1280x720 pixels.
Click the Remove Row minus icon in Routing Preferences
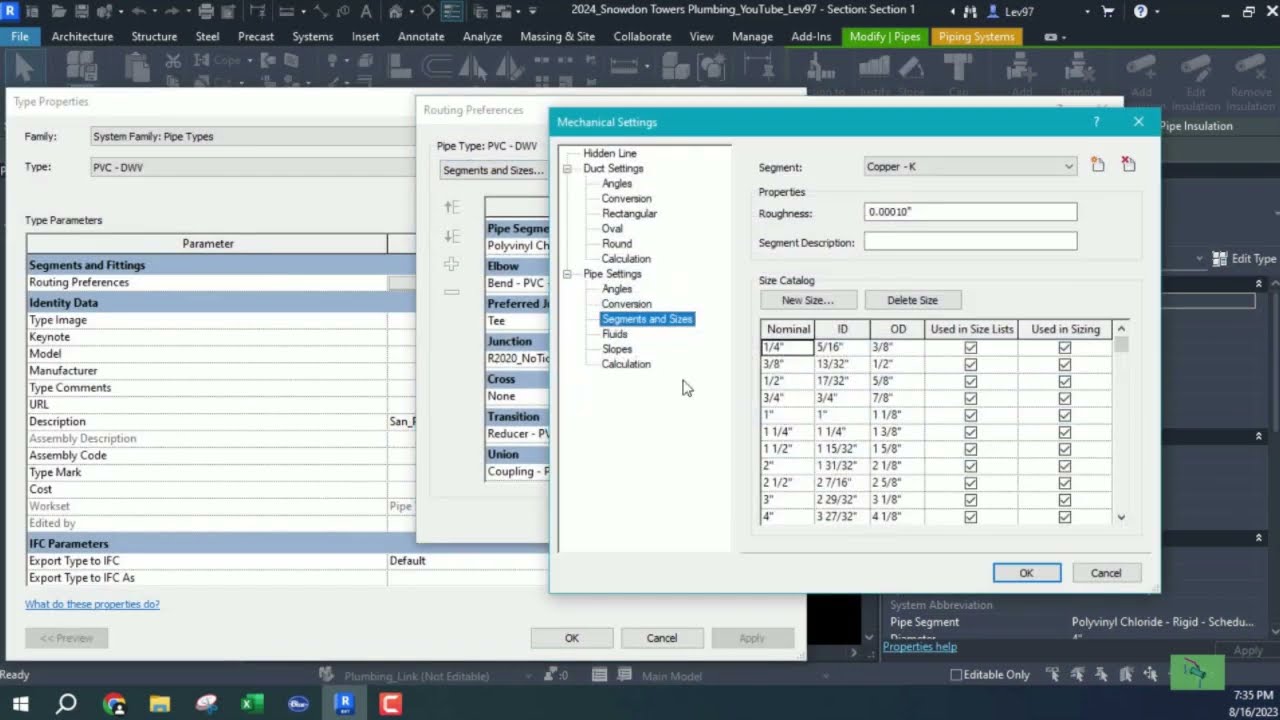pos(452,292)
